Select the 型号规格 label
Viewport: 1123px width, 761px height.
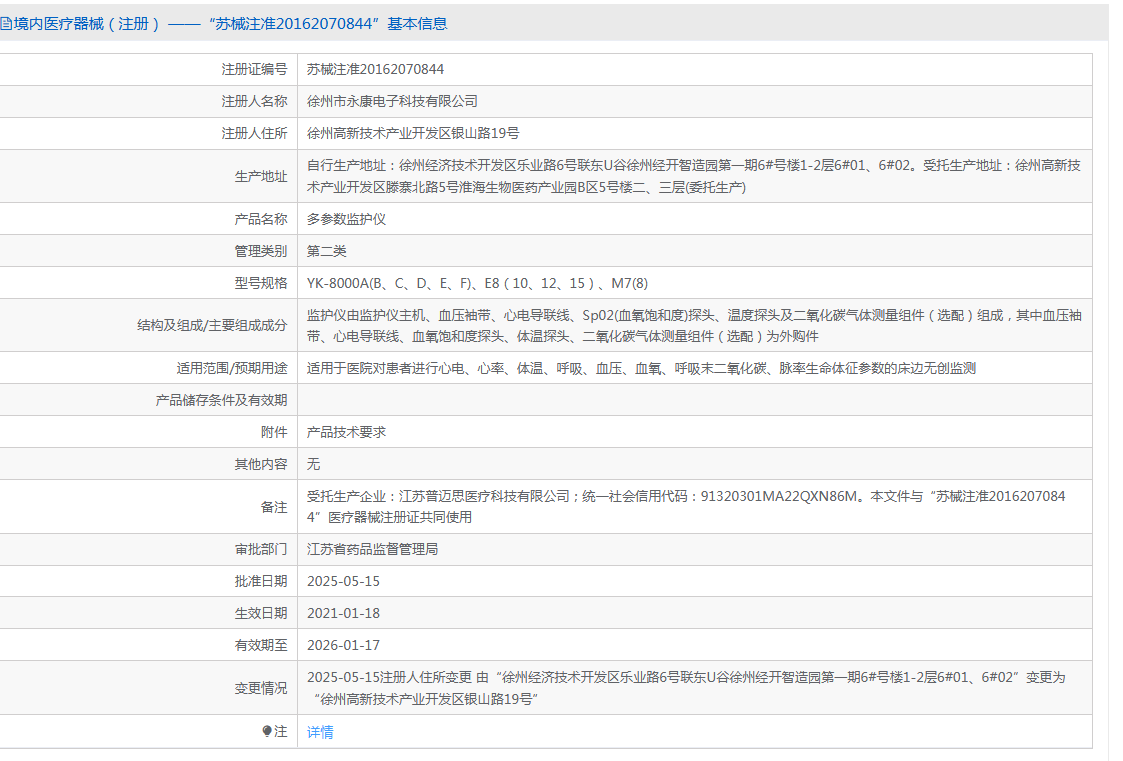(261, 283)
